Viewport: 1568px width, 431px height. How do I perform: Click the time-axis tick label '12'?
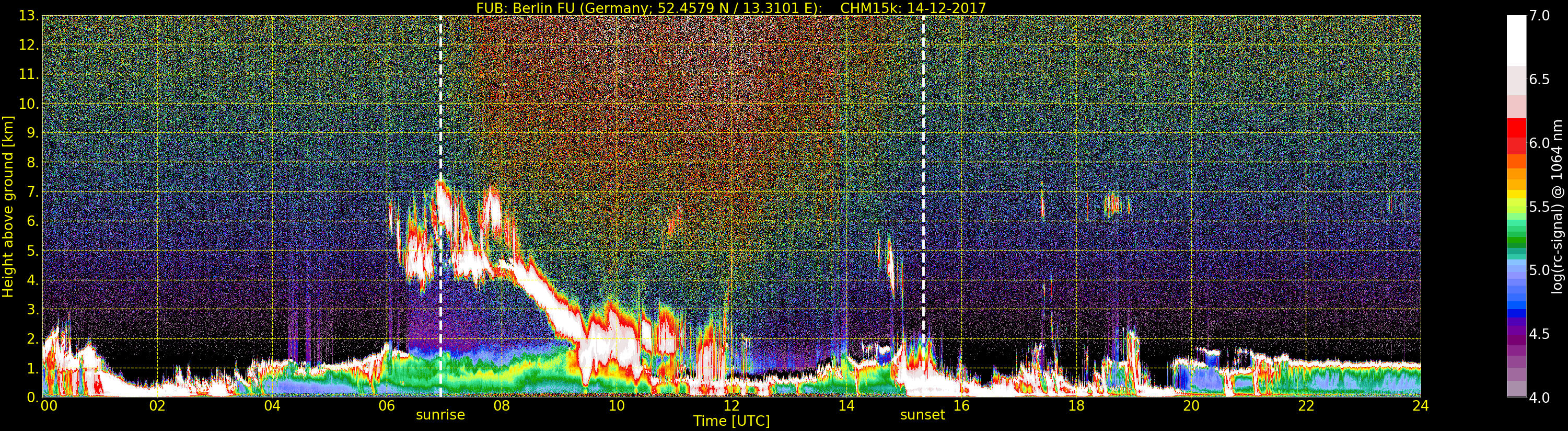[731, 406]
